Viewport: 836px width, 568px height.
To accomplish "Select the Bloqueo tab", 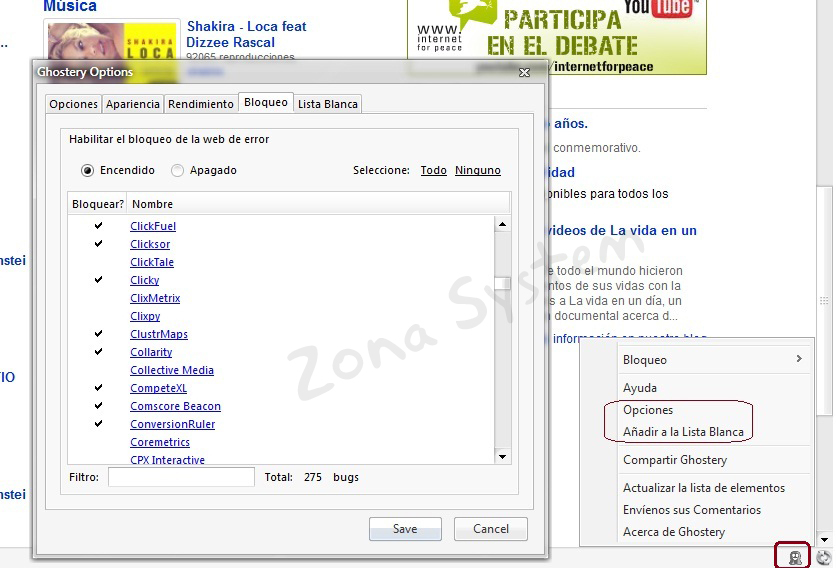I will (x=266, y=102).
